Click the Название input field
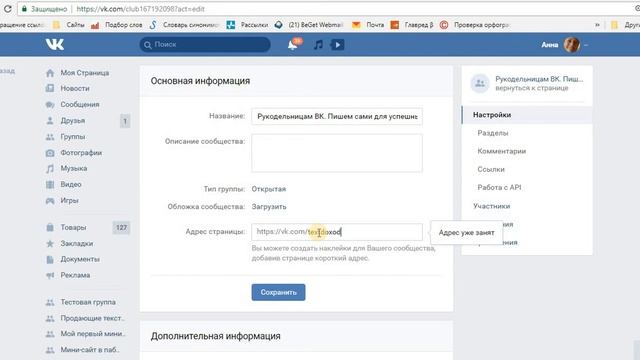 pos(337,117)
